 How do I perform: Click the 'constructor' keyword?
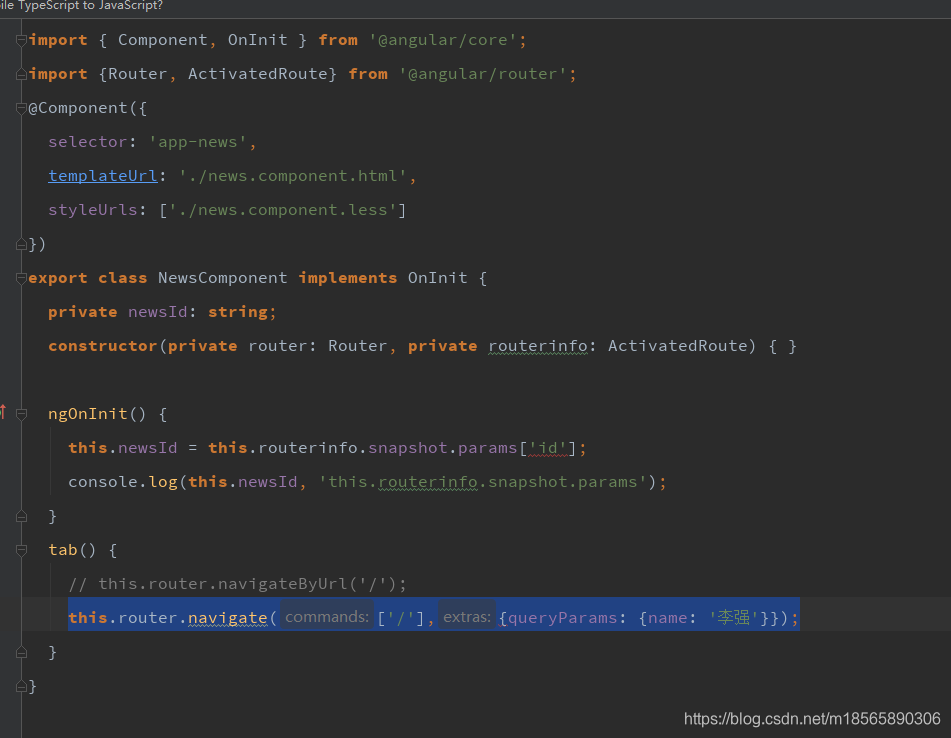[x=103, y=346]
